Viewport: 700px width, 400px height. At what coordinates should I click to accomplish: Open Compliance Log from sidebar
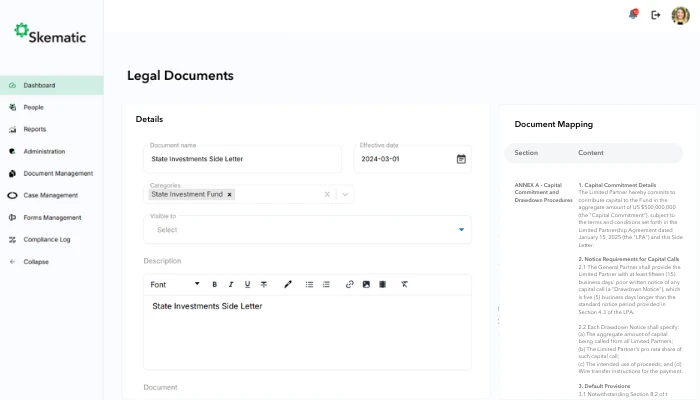[47, 239]
